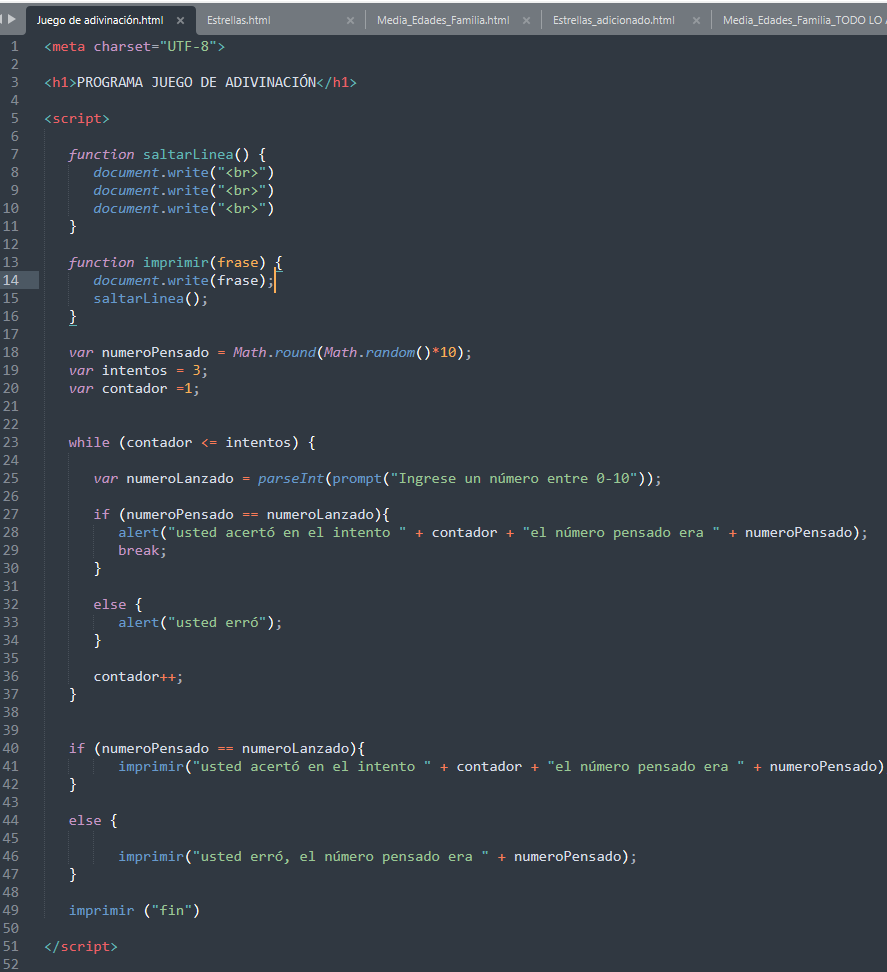Click parseInt on line 25
Screen dimensions: 887x972
pyautogui.click(x=291, y=479)
